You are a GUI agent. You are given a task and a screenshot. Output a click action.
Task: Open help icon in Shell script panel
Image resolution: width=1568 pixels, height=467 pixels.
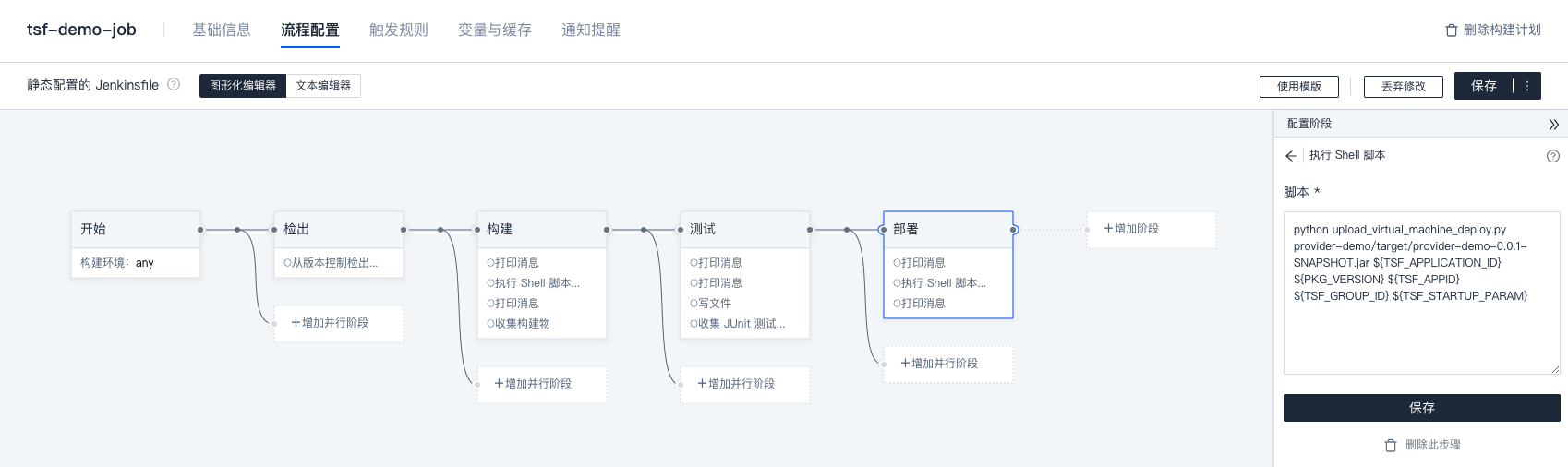[x=1552, y=156]
